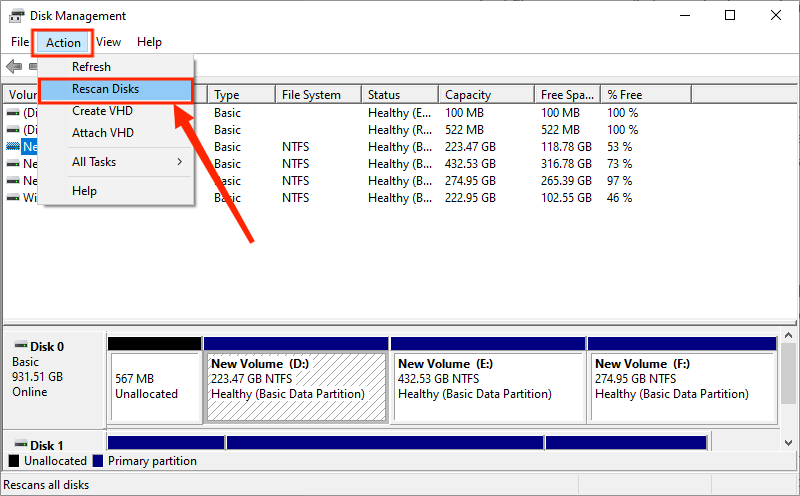Open the File menu
800x496 pixels.
point(20,42)
